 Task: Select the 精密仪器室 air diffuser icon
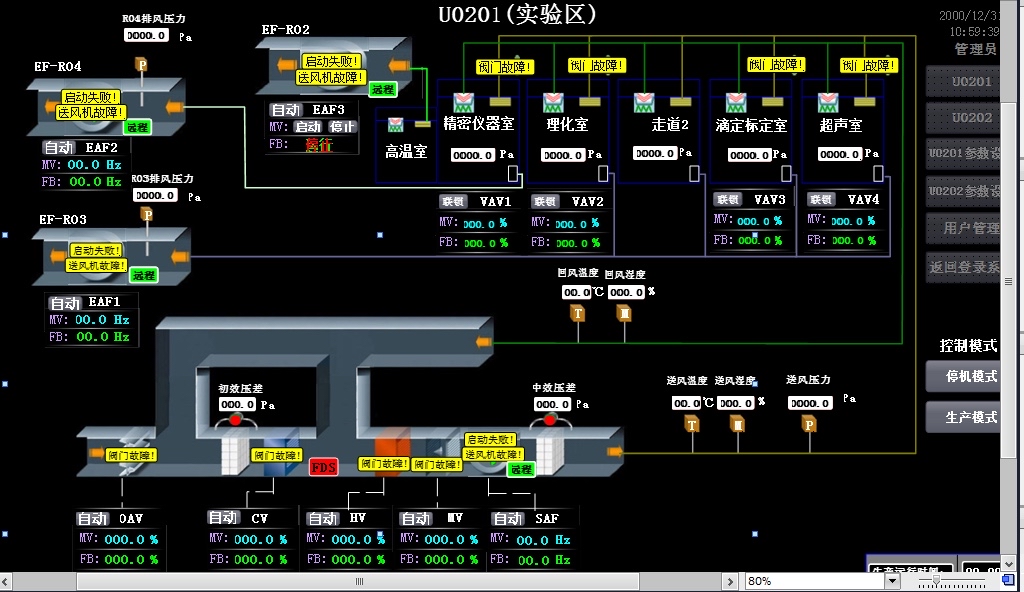click(462, 102)
